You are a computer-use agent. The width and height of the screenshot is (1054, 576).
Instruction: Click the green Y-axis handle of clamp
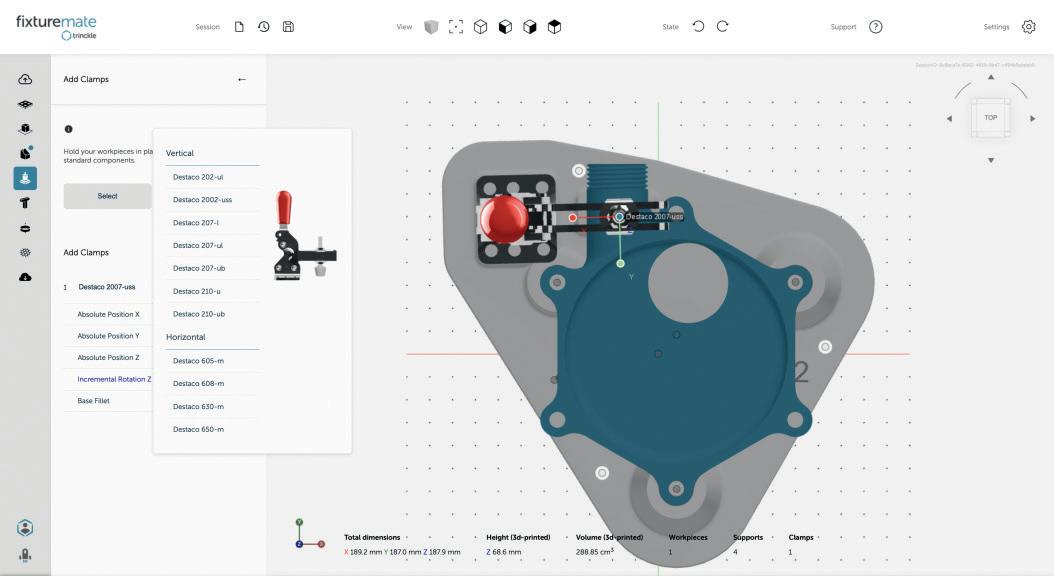point(620,263)
